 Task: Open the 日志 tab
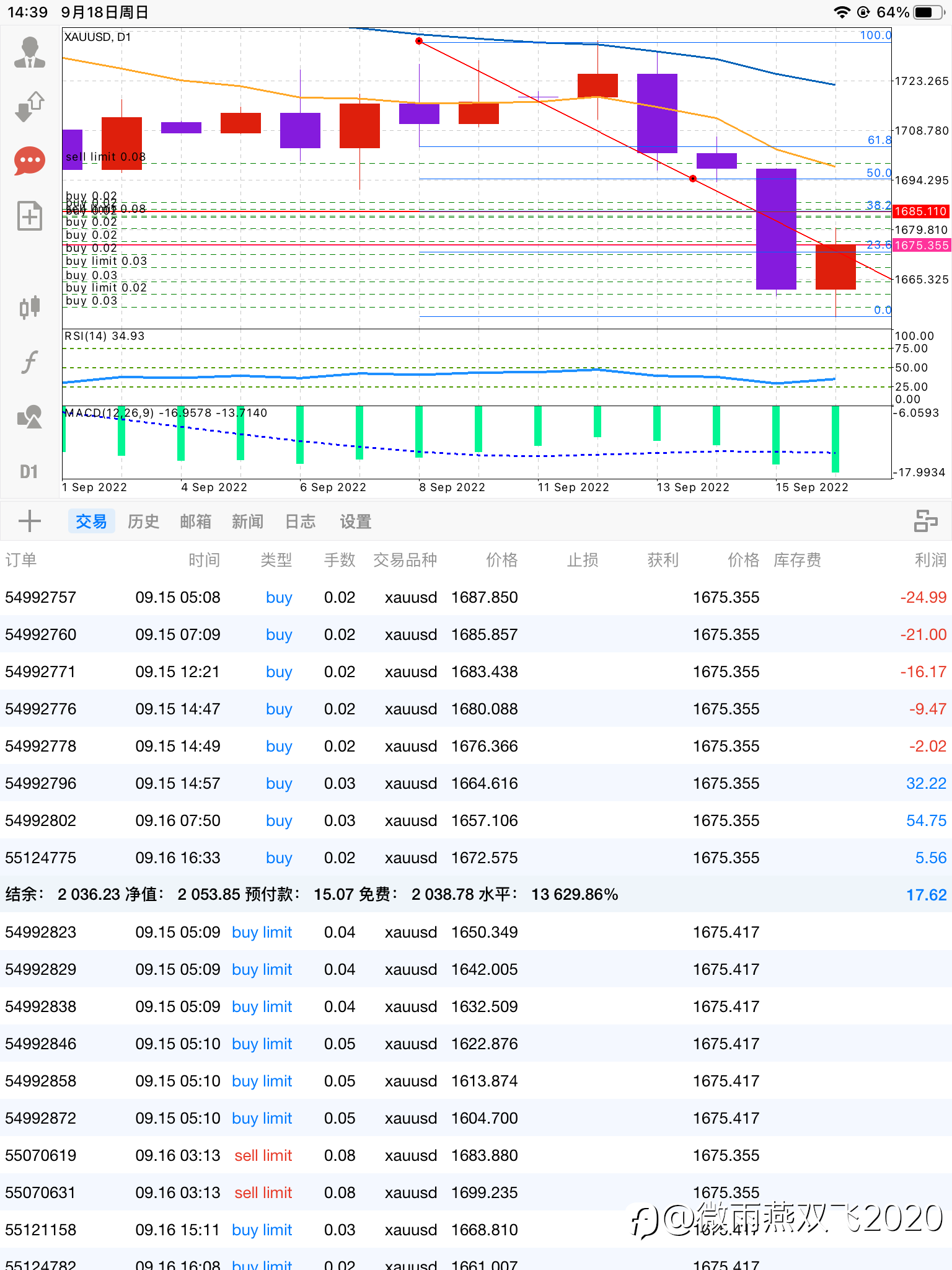click(x=300, y=522)
